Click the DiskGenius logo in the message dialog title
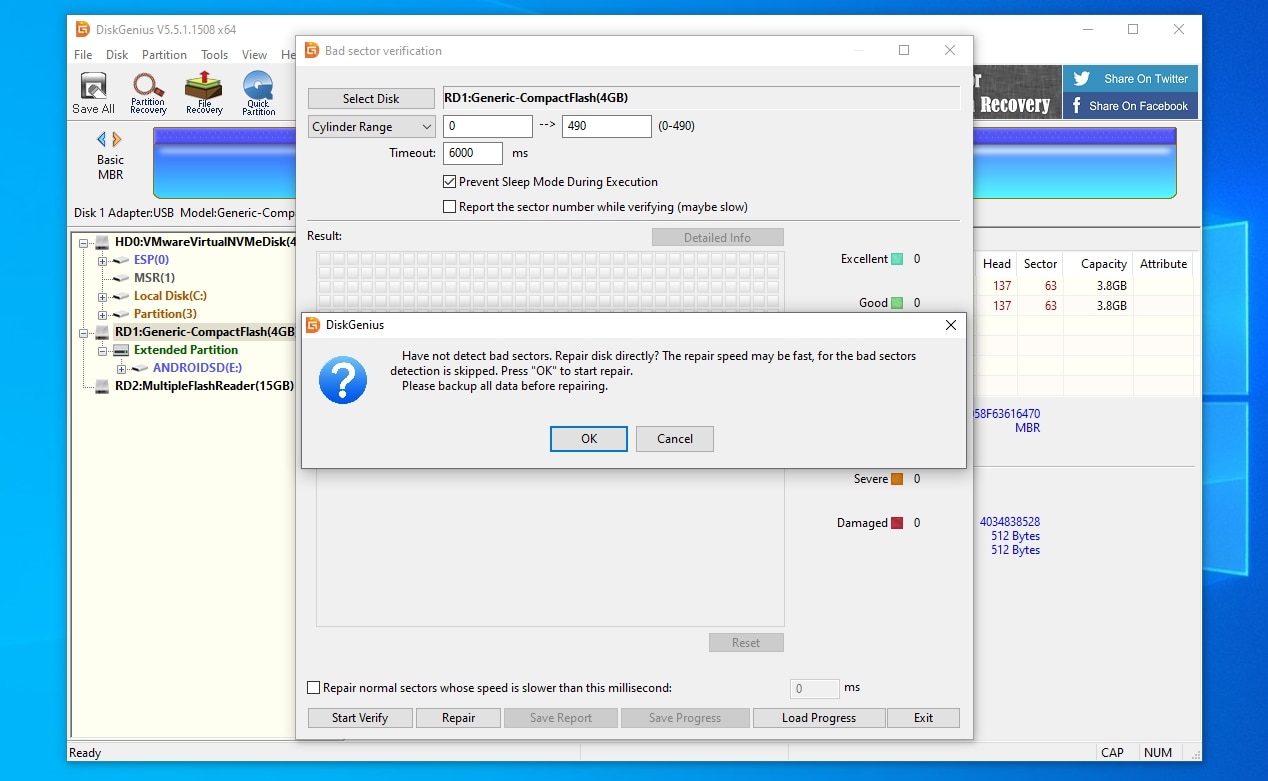The image size is (1268, 781). click(x=312, y=325)
